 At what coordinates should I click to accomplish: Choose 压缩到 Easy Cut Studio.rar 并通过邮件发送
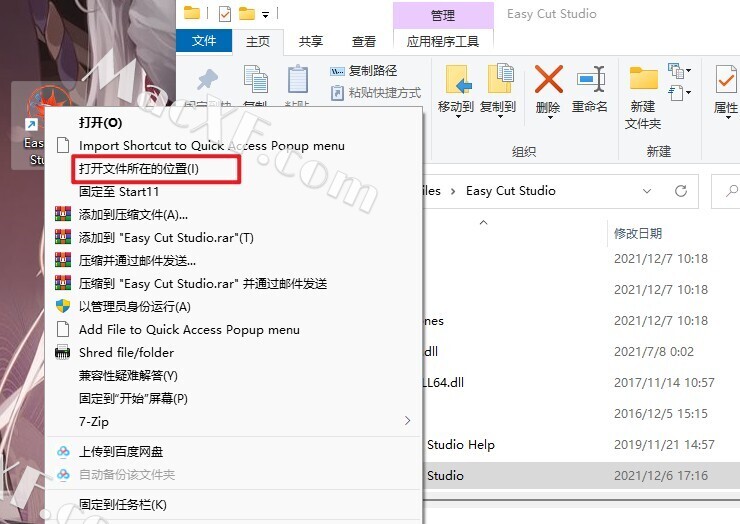[234, 284]
